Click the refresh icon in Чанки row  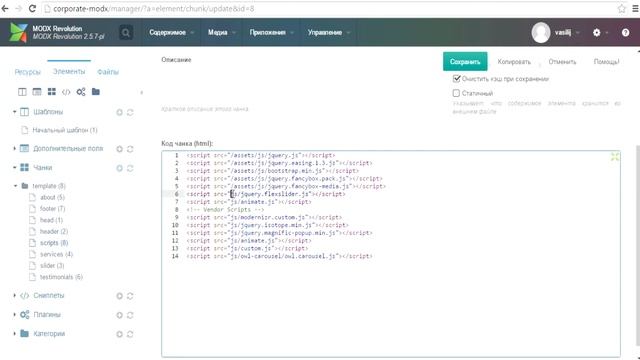tap(130, 168)
